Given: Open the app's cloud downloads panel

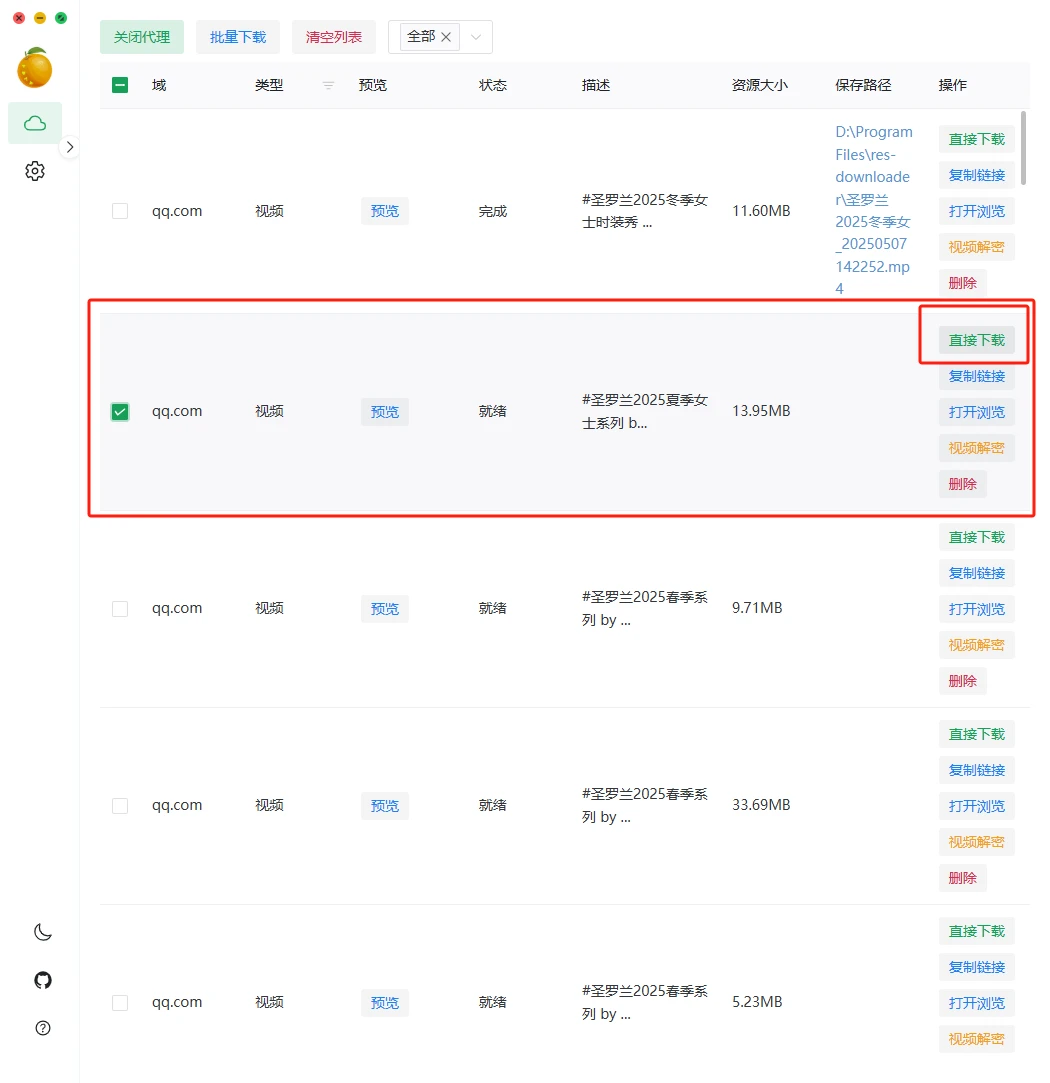Looking at the screenshot, I should pos(34,122).
